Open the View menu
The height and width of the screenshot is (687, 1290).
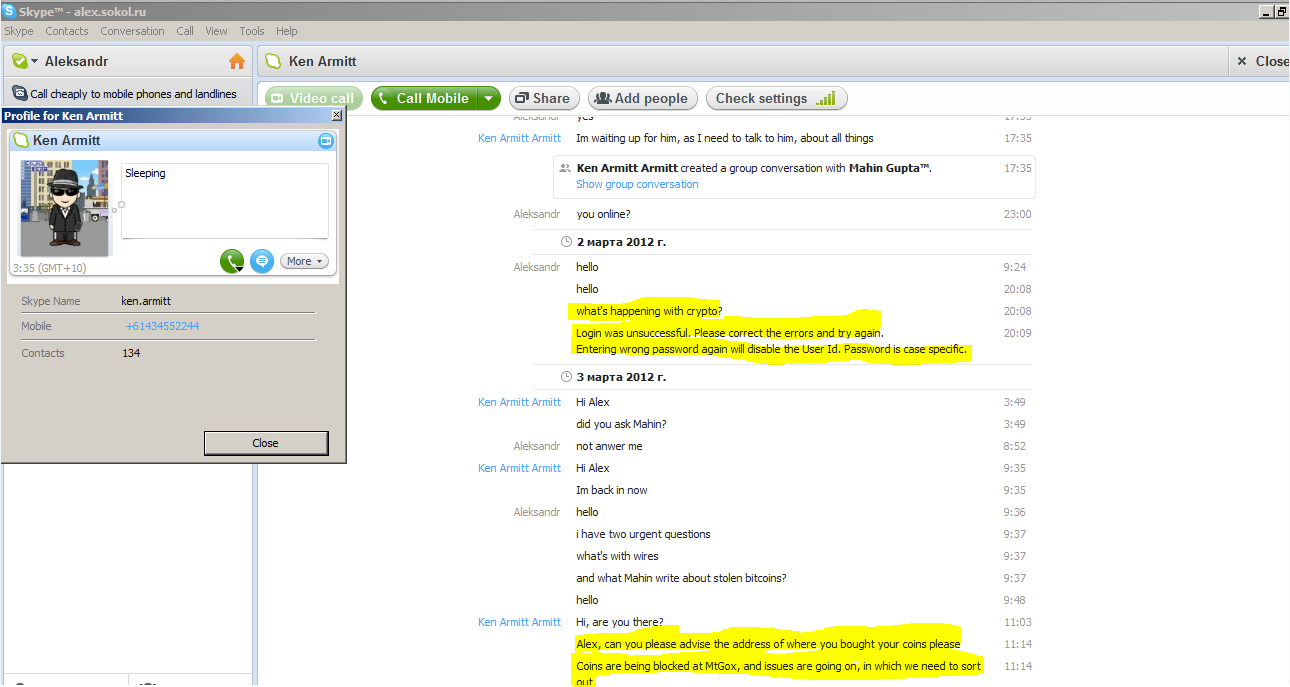(x=216, y=31)
